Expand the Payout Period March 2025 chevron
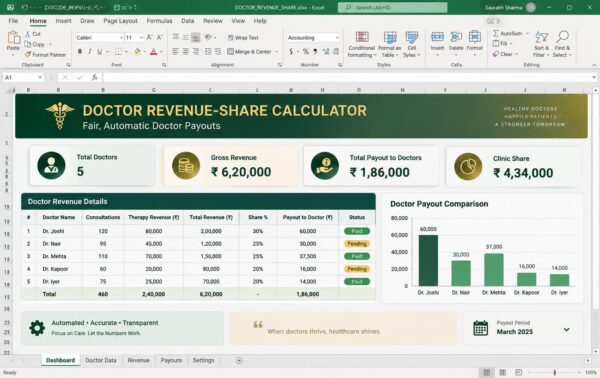The width and height of the screenshot is (600, 378). [x=566, y=329]
